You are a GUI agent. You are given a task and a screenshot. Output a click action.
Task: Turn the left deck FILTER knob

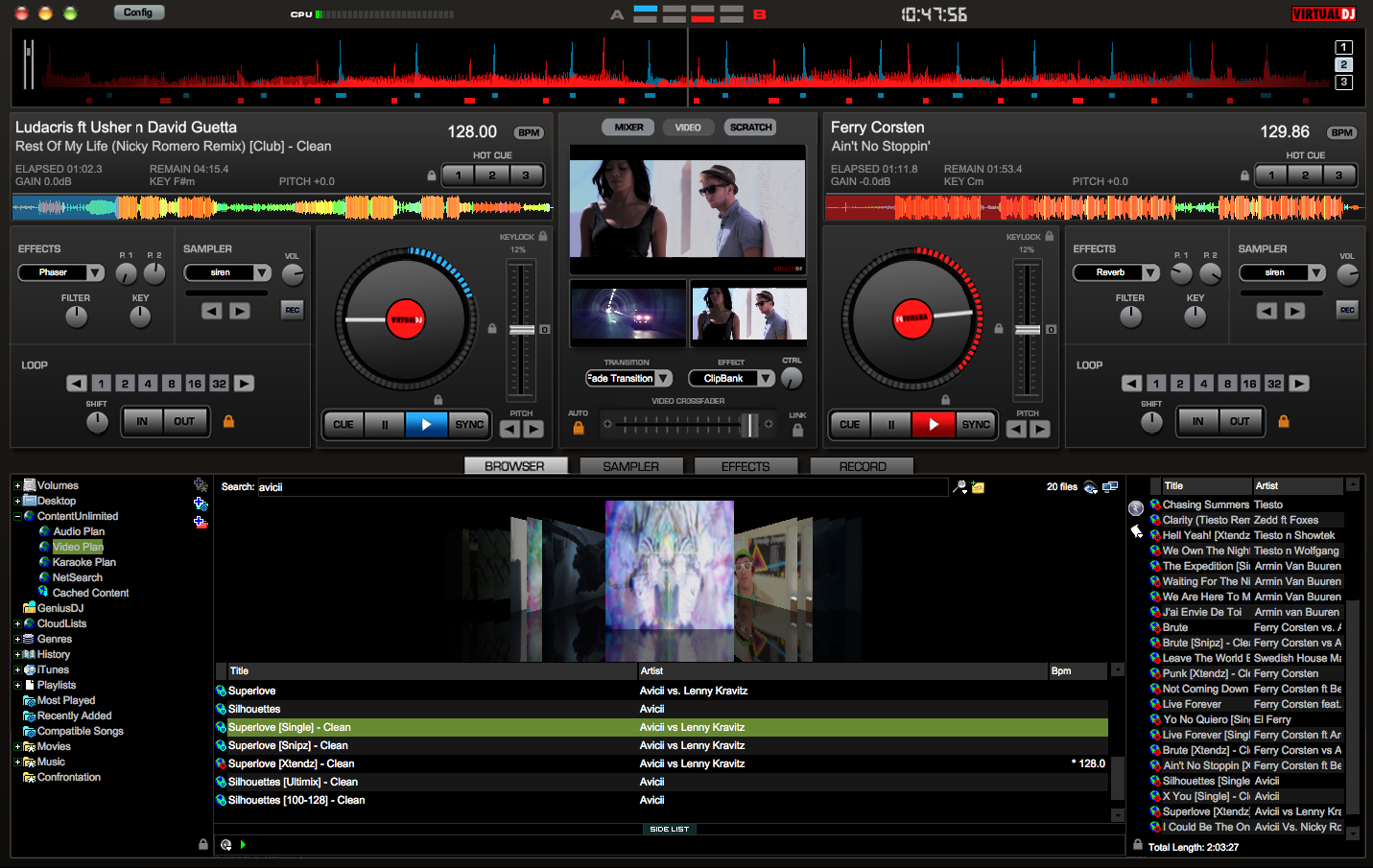pyautogui.click(x=76, y=317)
